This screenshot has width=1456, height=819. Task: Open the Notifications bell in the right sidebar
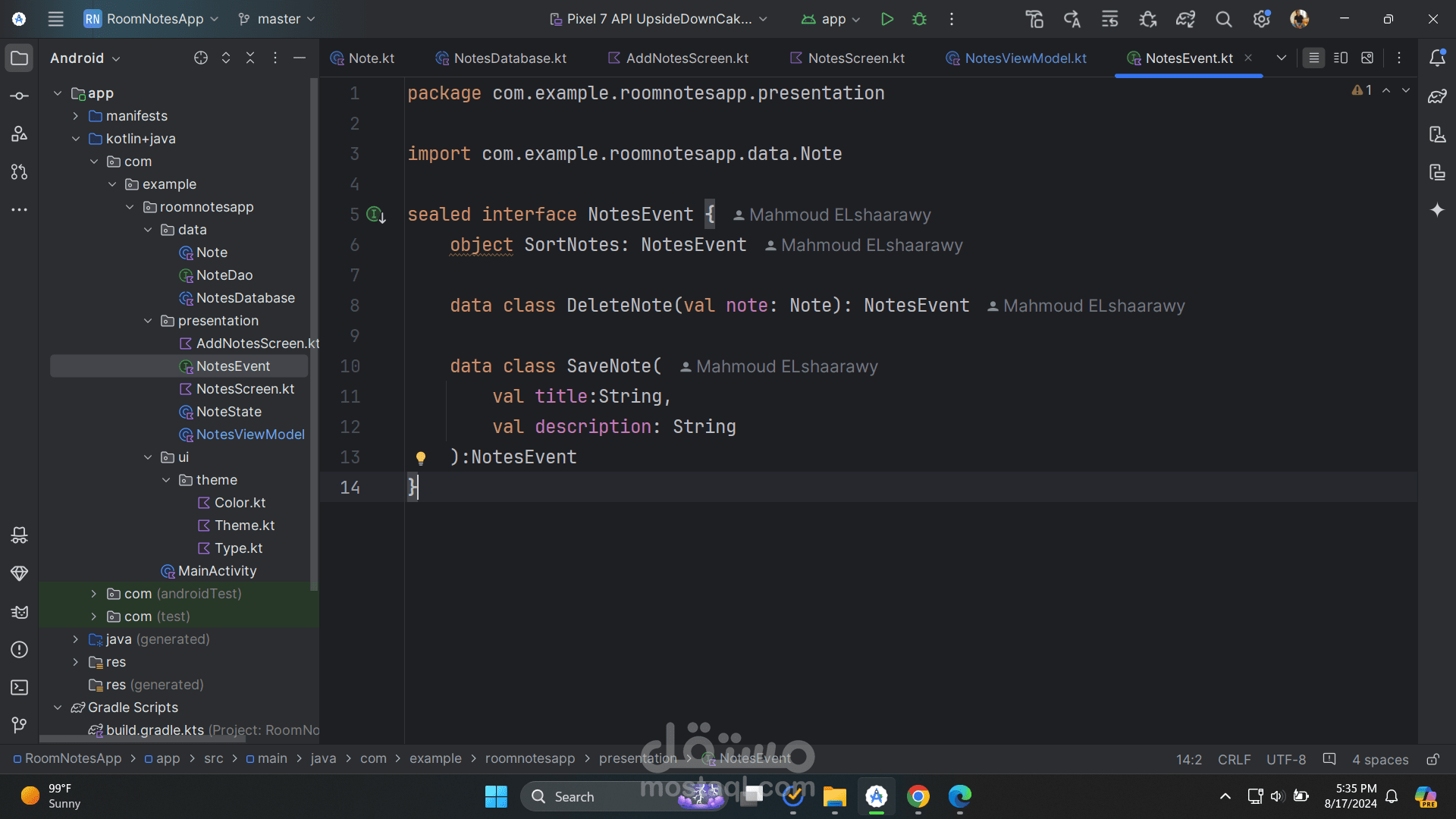(x=1437, y=58)
